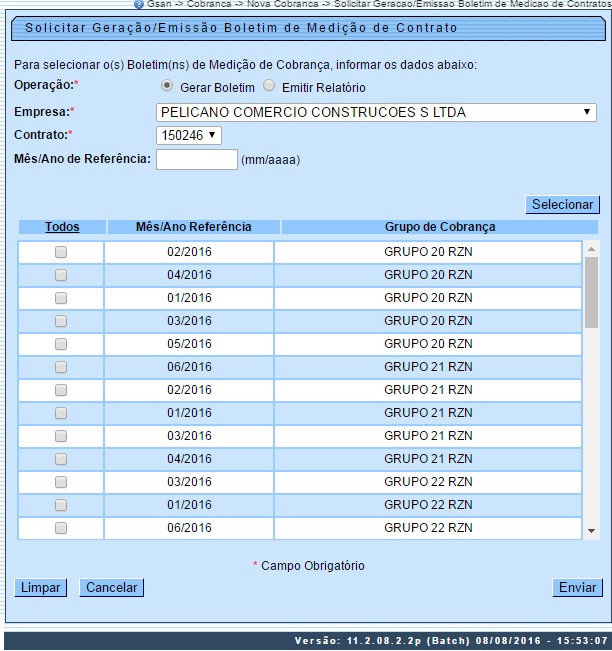Tick the 01/2016 GRUPO 21 RZN checkbox
The image size is (612, 651).
61,413
